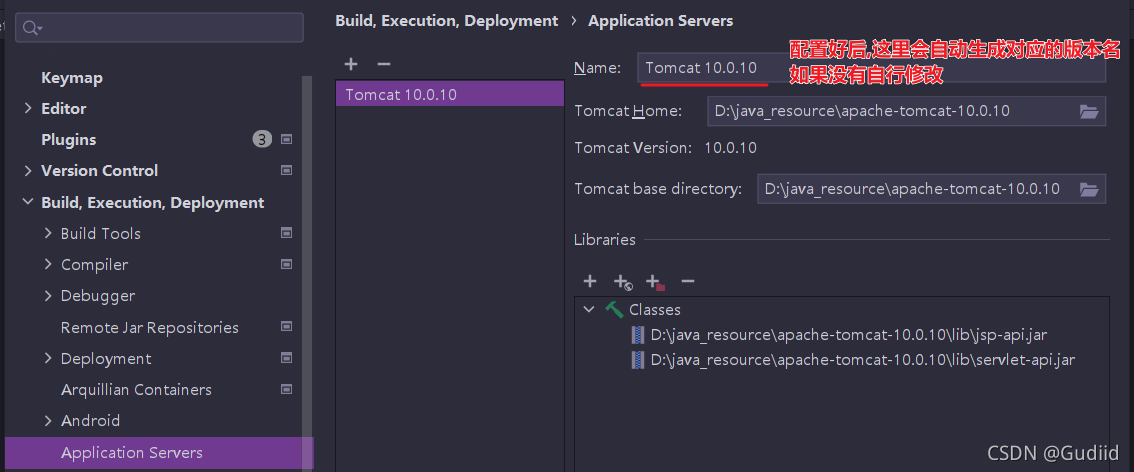Click servlet-api.jar archive icon
Viewport: 1134px width, 472px height.
point(637,359)
